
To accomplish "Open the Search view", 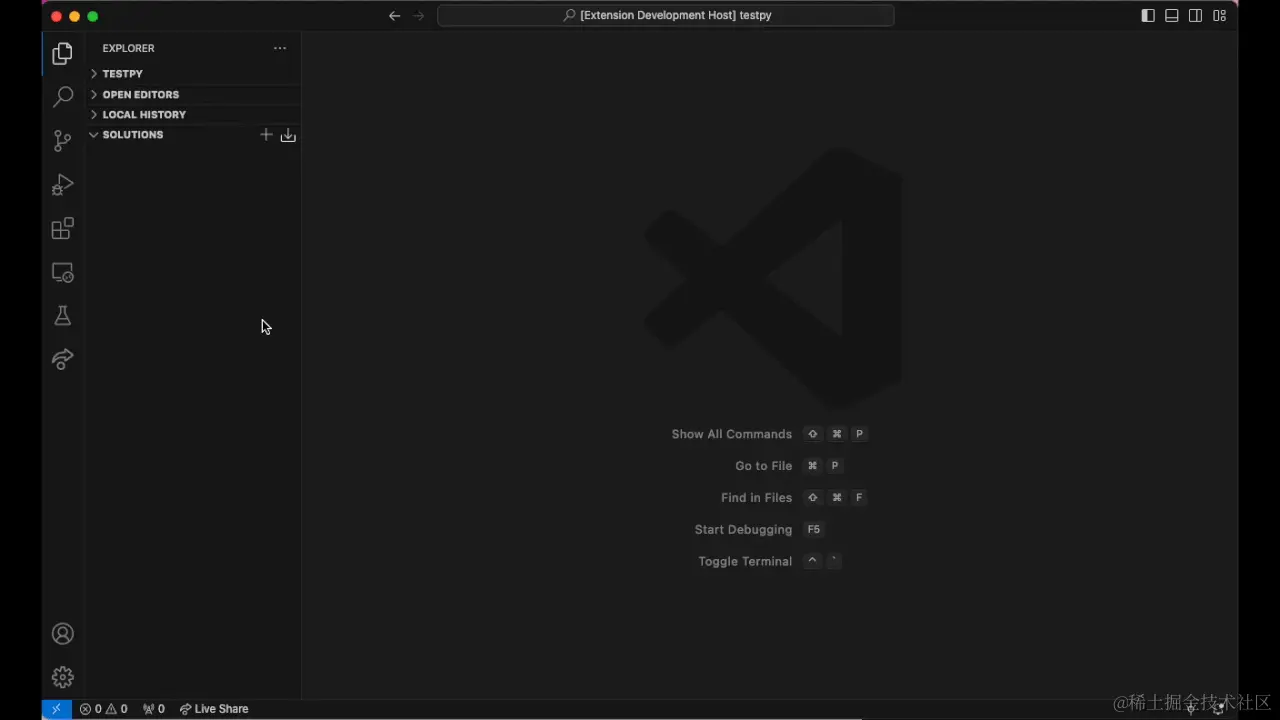I will (62, 96).
